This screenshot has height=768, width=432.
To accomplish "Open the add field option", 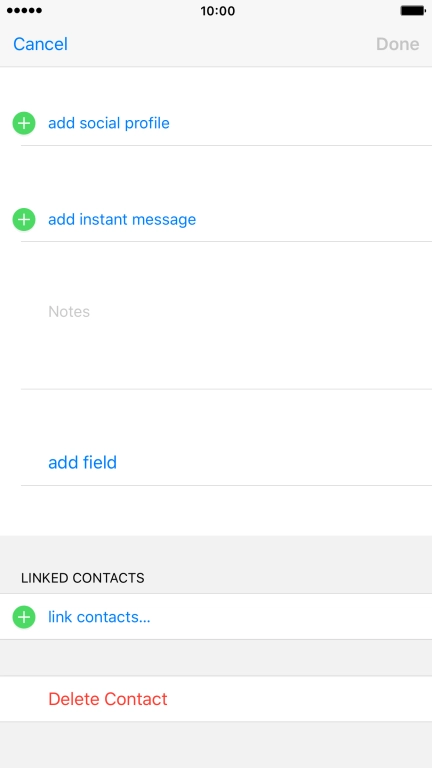I will click(x=82, y=462).
